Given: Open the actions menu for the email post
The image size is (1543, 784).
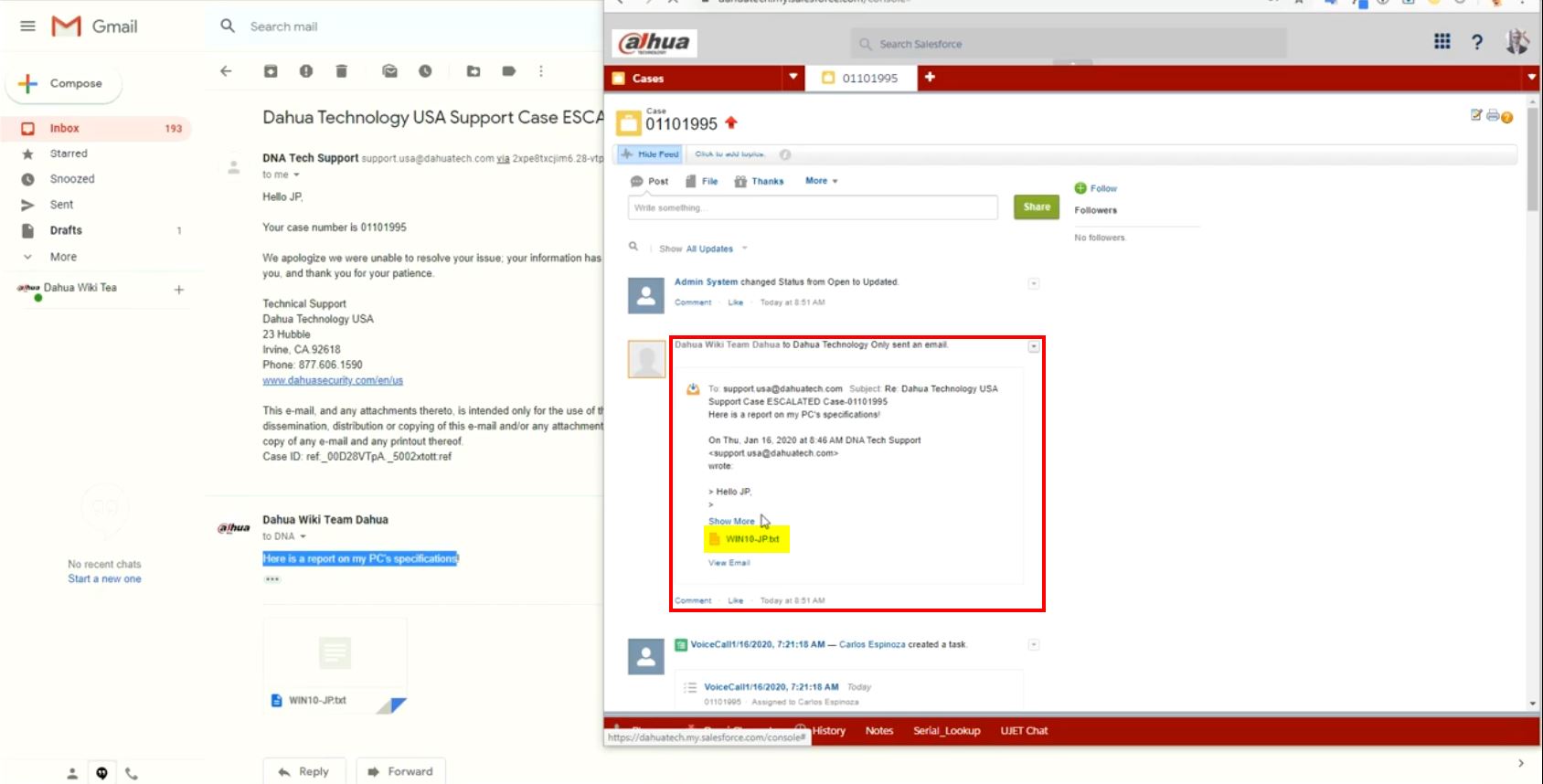Looking at the screenshot, I should click(1034, 346).
